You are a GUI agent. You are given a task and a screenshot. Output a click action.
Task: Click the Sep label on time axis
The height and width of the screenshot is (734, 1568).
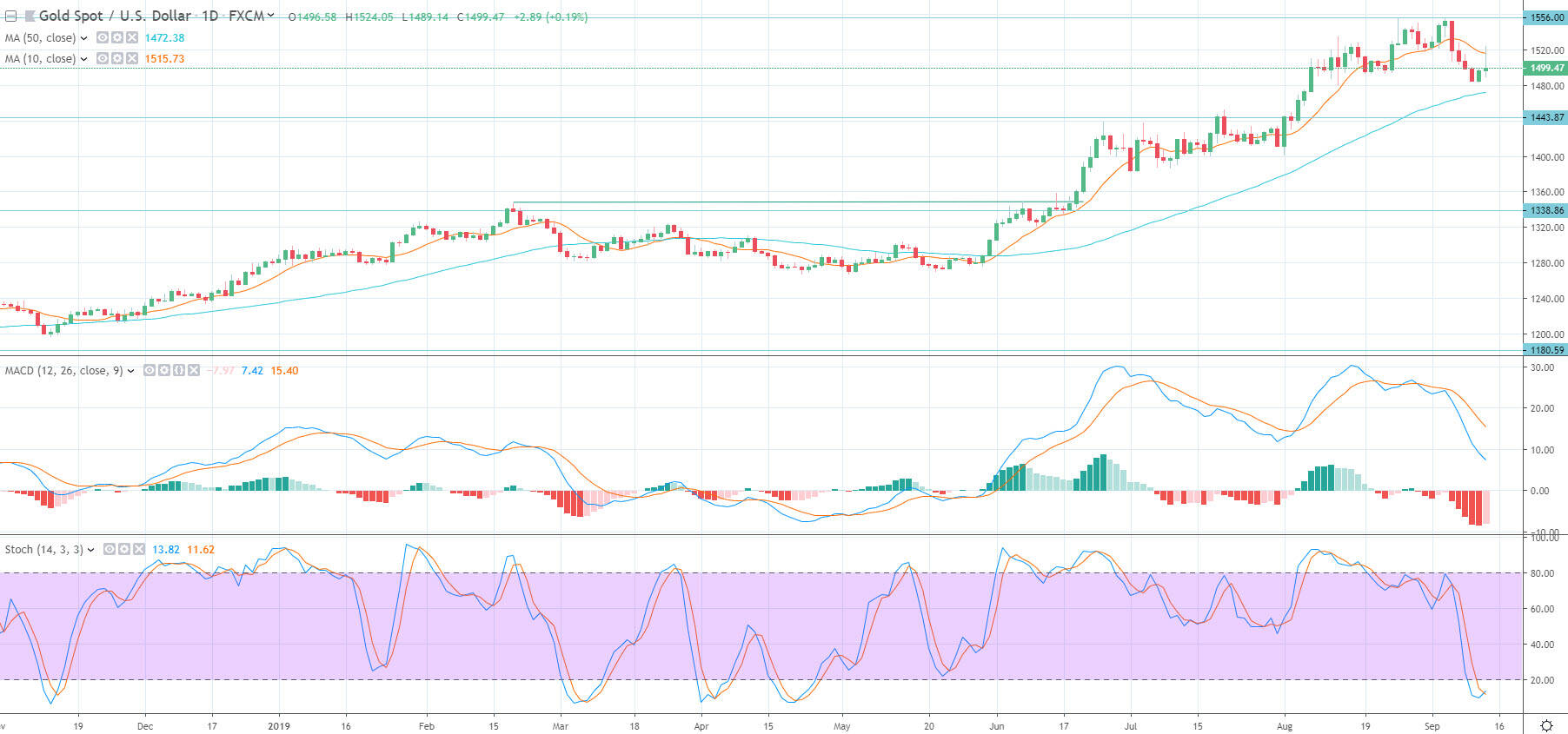(x=1432, y=726)
